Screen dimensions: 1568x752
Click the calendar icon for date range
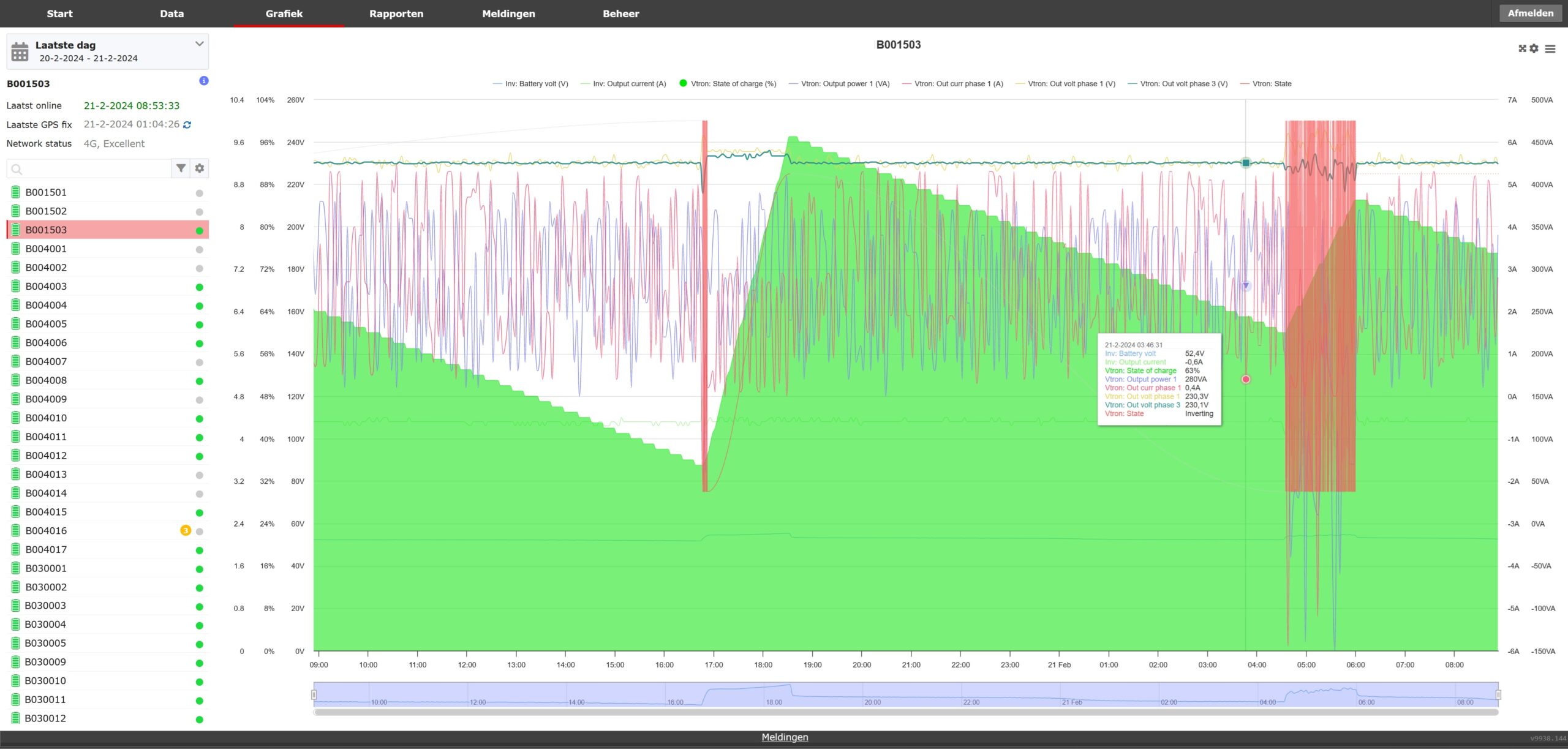click(x=20, y=51)
